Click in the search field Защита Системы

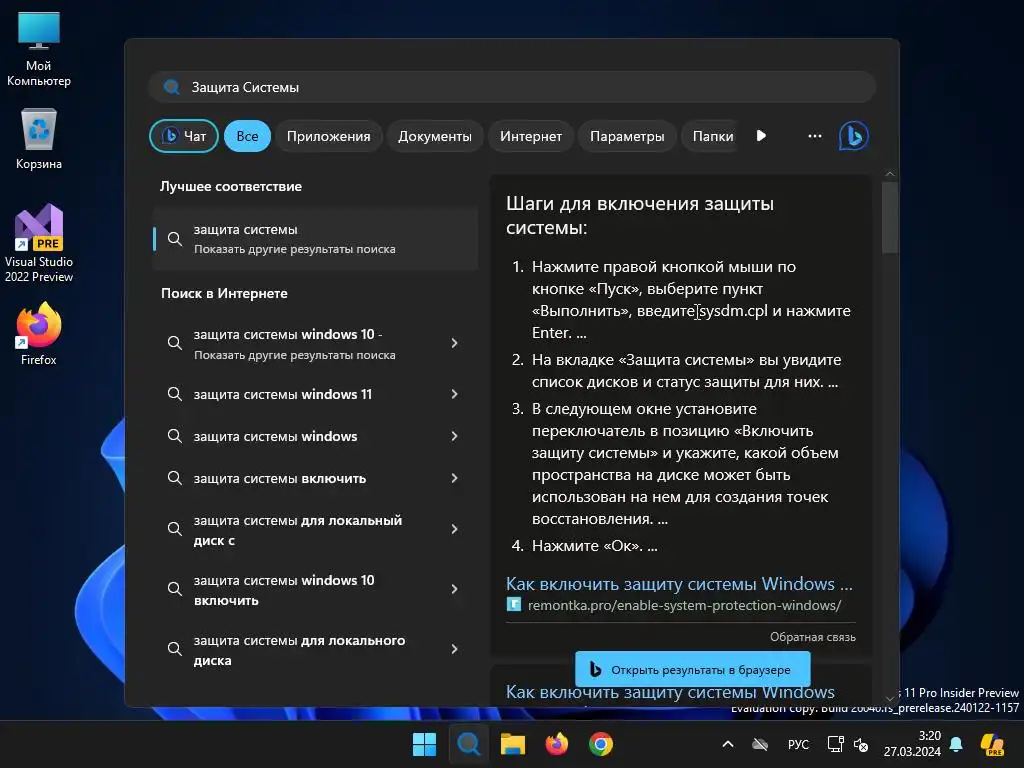[x=512, y=87]
